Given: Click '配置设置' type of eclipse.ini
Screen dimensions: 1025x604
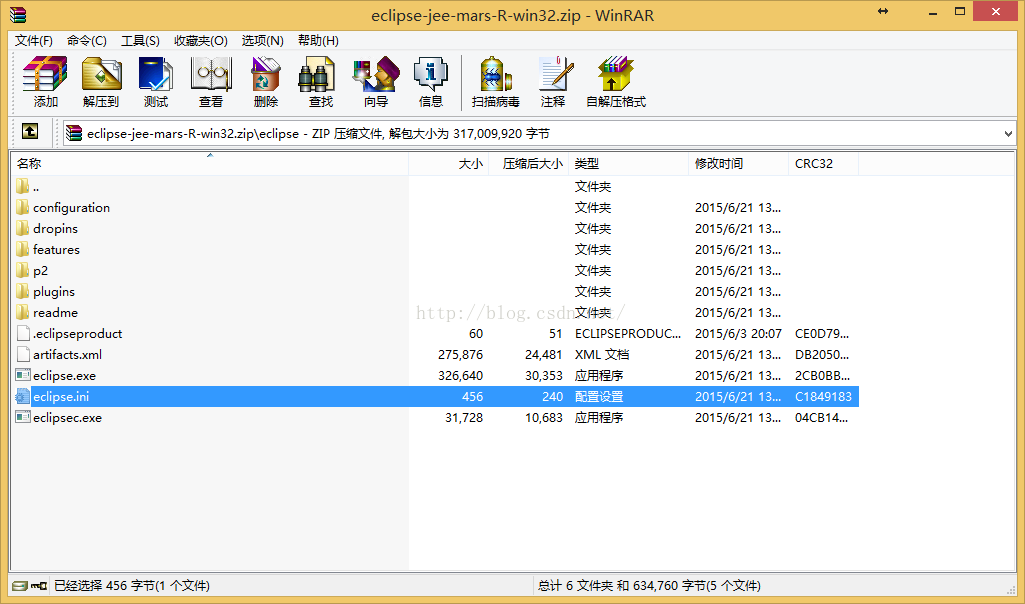Looking at the screenshot, I should coord(599,396).
